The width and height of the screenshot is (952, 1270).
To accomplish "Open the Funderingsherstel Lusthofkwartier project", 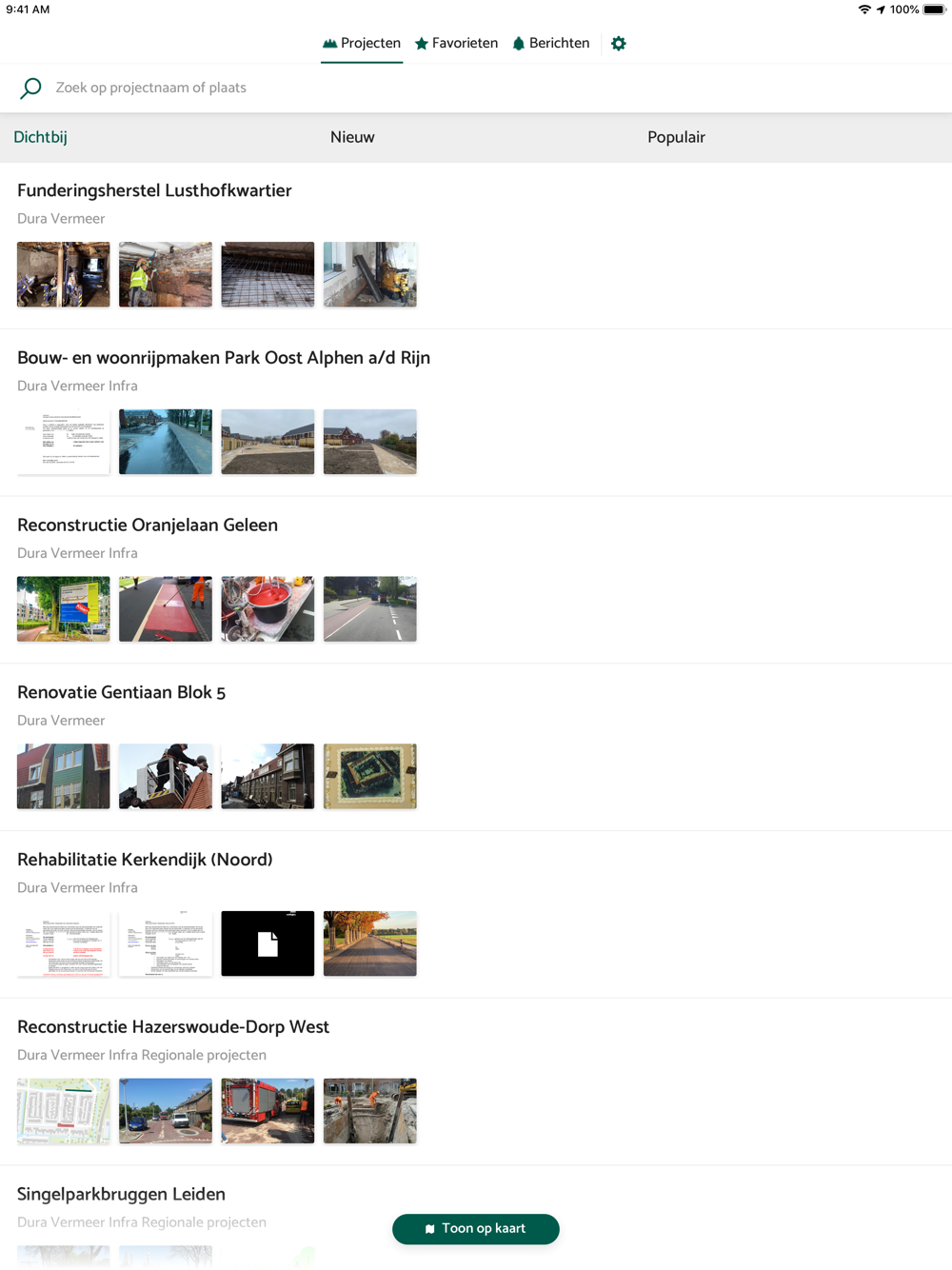I will coord(154,190).
